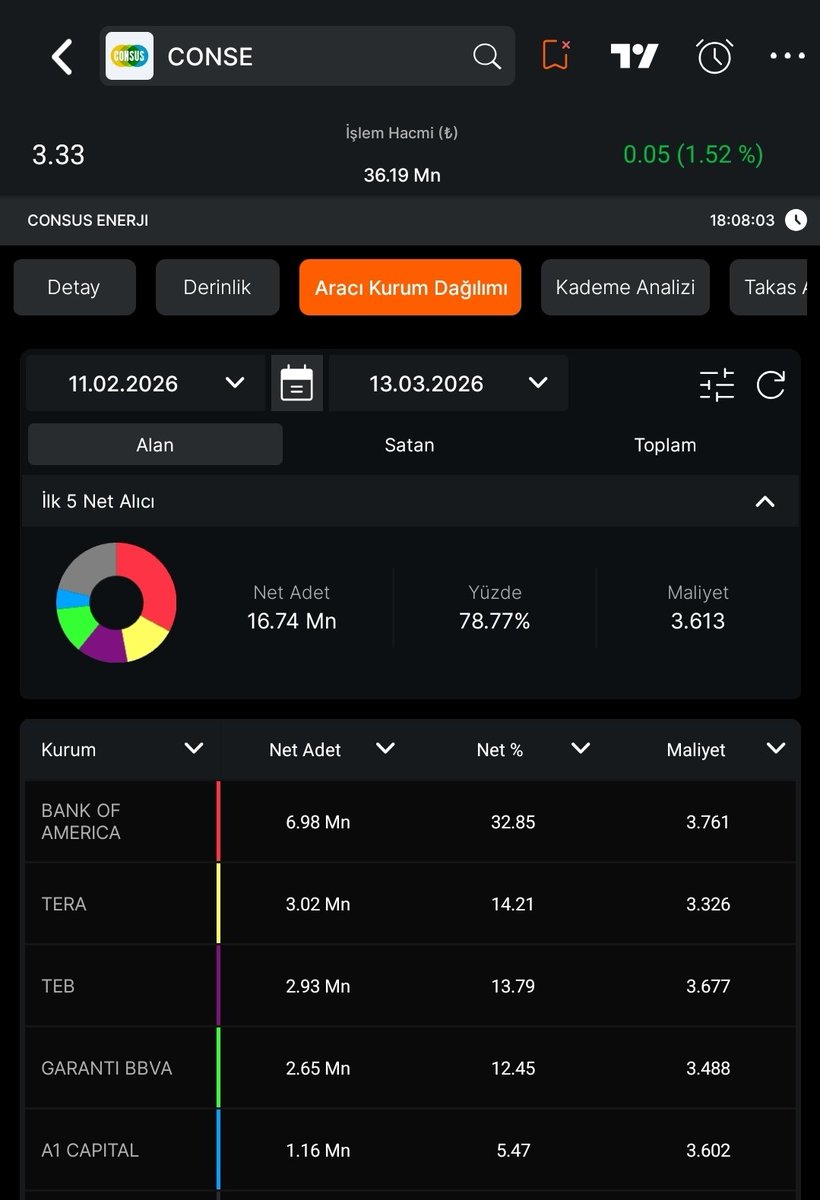Tap the yellow bar beside TERA
This screenshot has height=1200, width=820.
coord(219,904)
